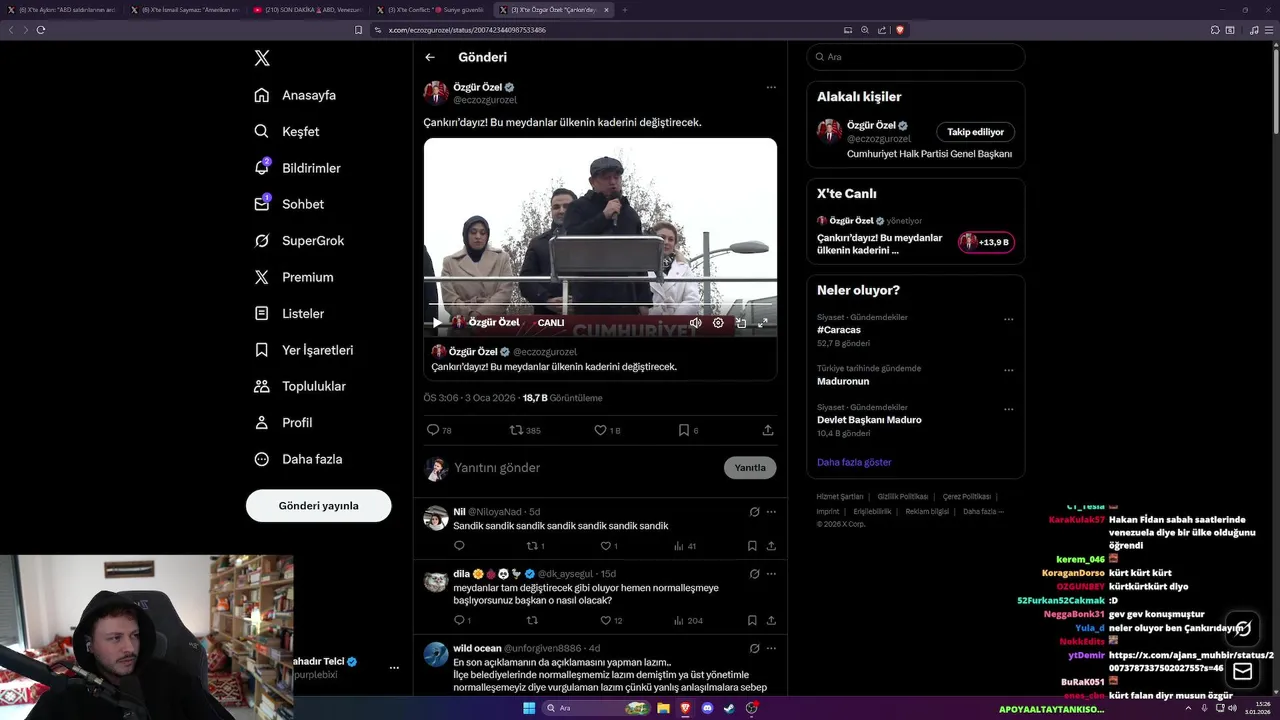The image size is (1280, 720).
Task: Mute the video sound
Action: (x=695, y=322)
